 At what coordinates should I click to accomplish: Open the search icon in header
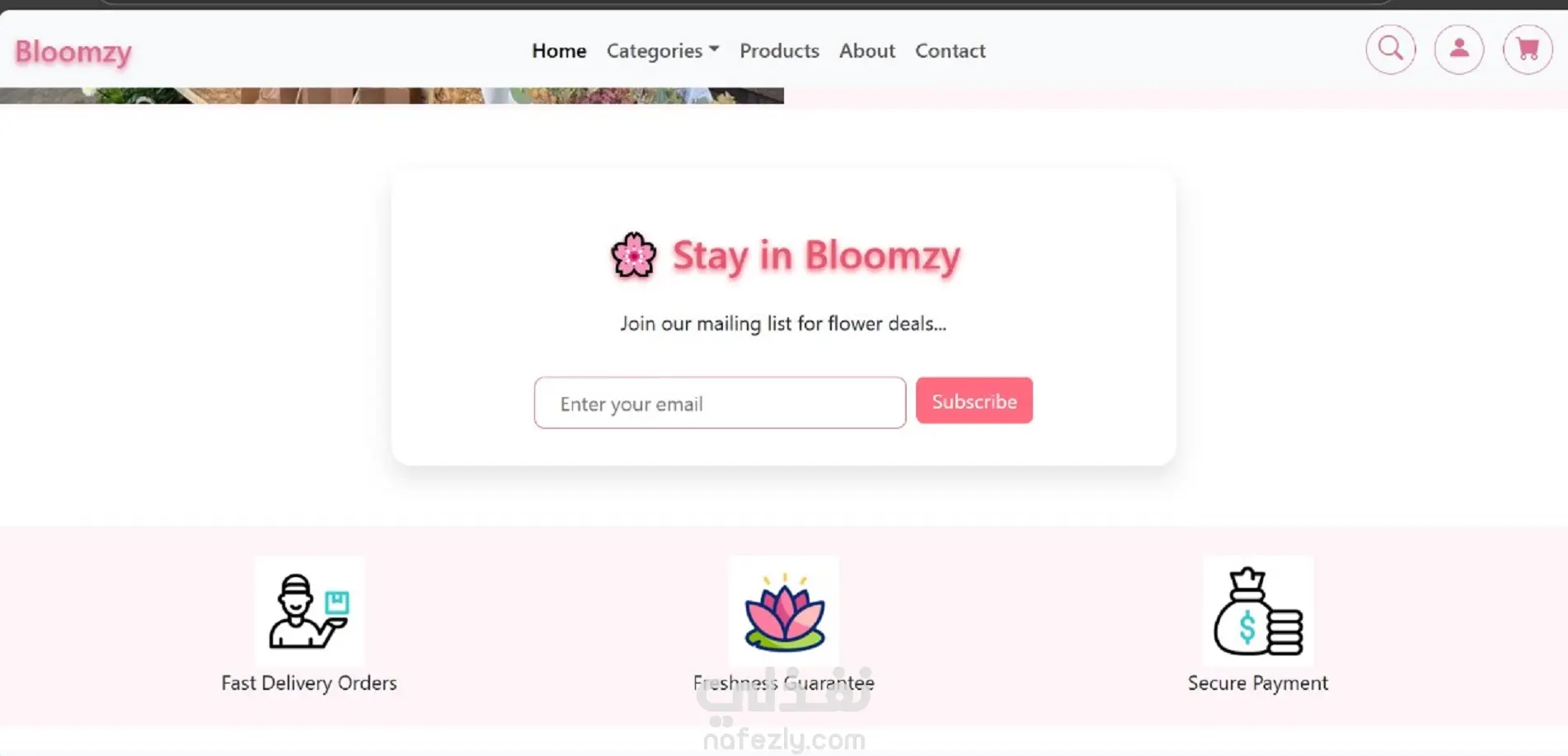[x=1391, y=49]
